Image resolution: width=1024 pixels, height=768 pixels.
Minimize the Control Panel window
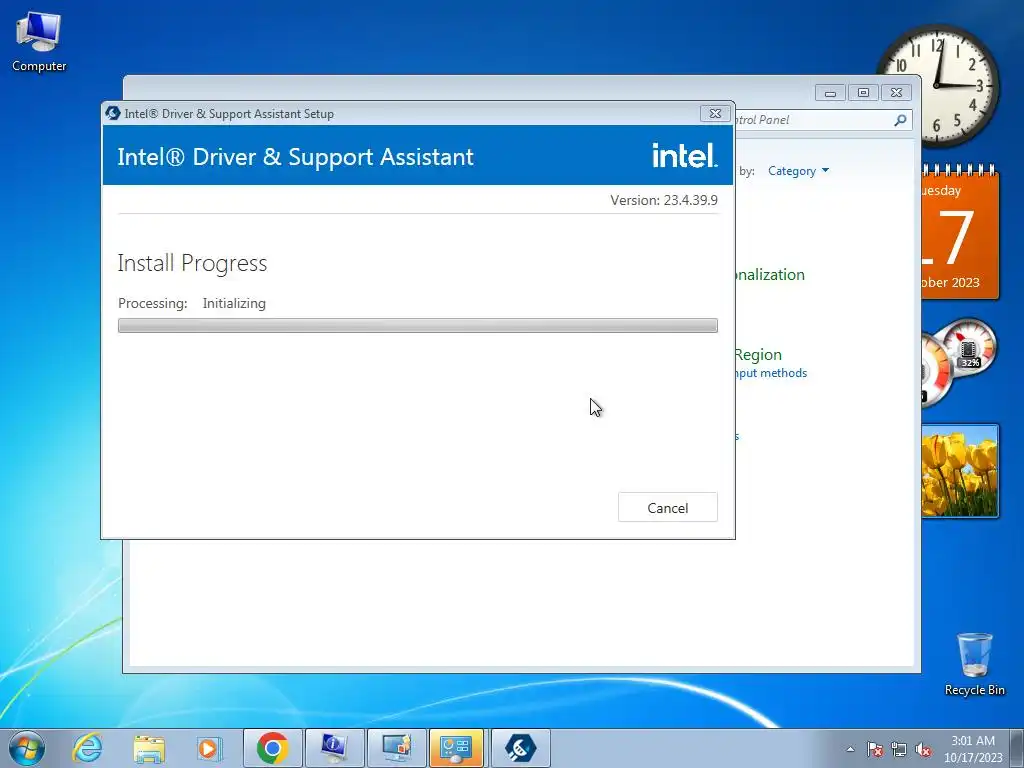(x=830, y=93)
